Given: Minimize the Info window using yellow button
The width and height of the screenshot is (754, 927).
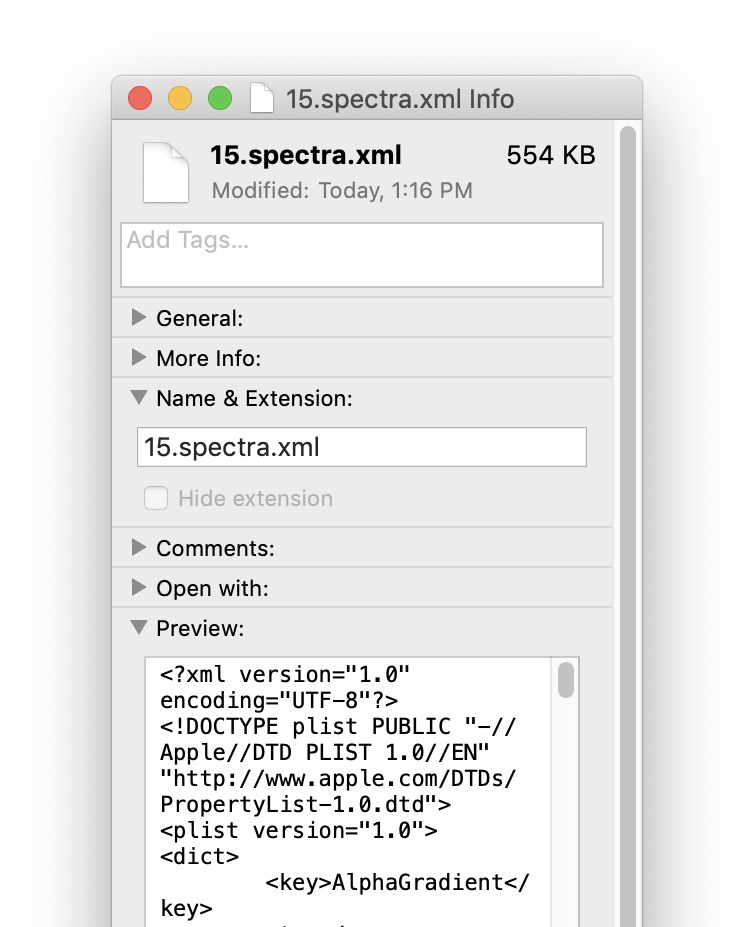Looking at the screenshot, I should point(180,99).
